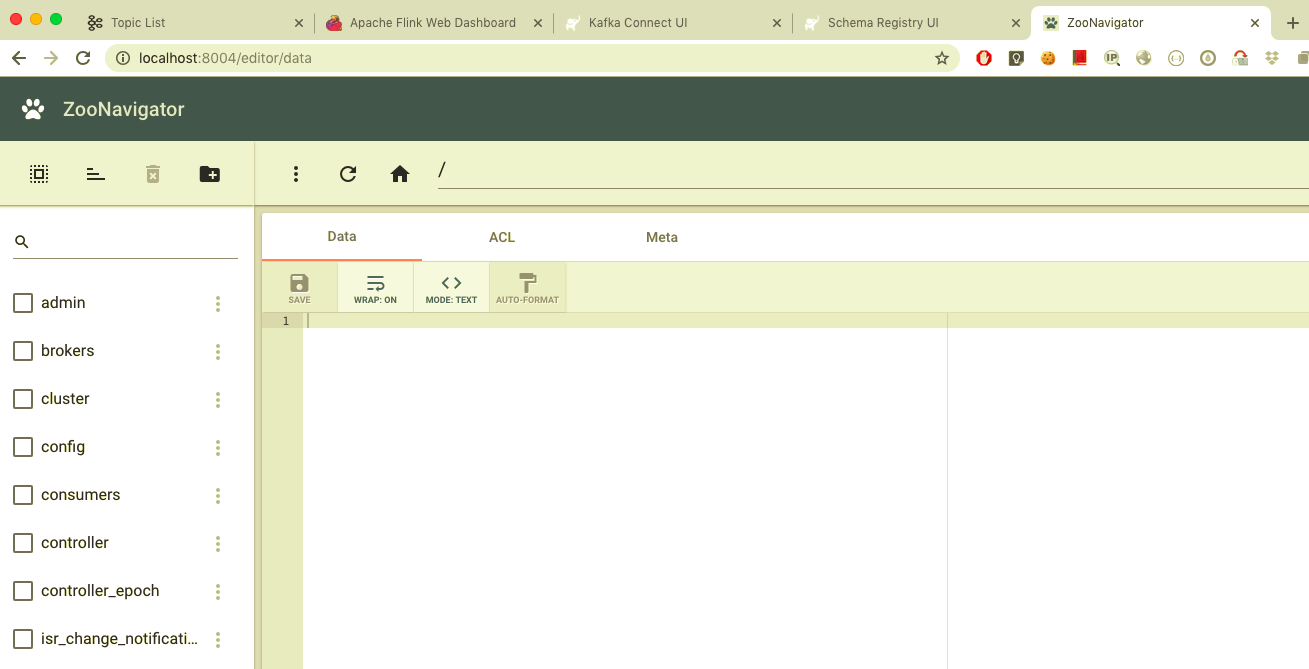
Task: Click the Auto-Format button
Action: pyautogui.click(x=527, y=288)
